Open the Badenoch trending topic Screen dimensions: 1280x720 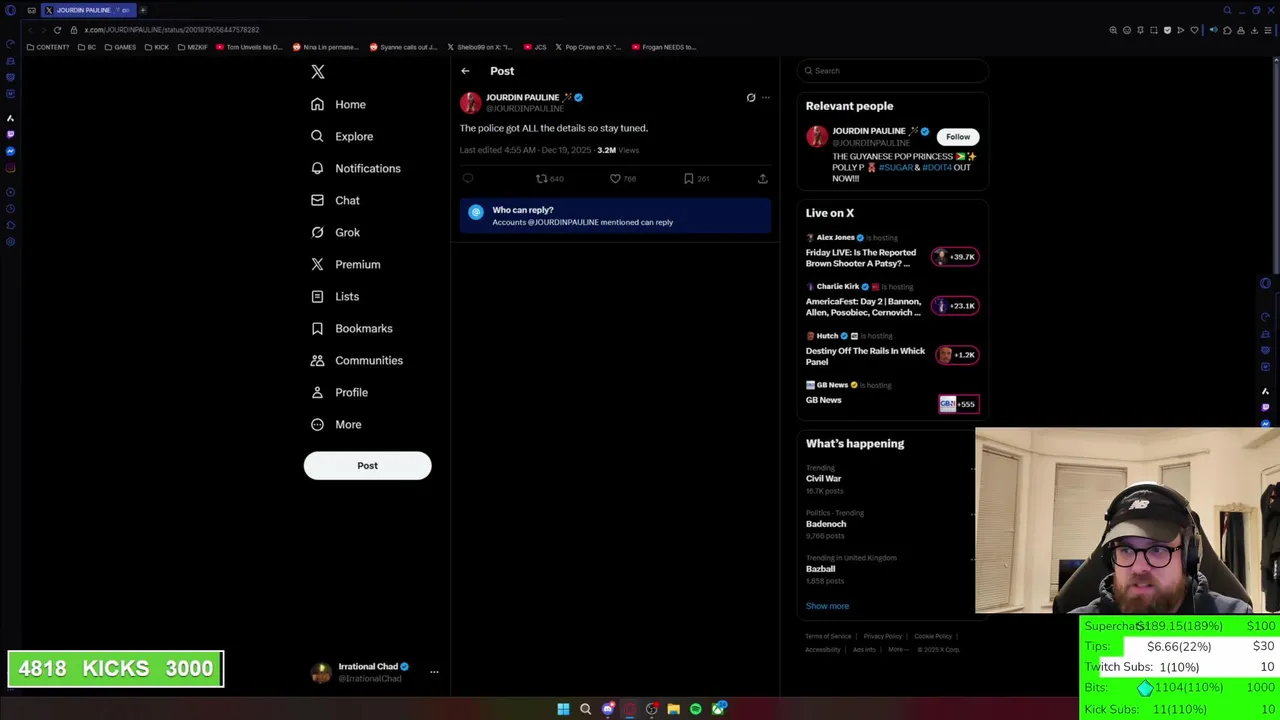[826, 523]
